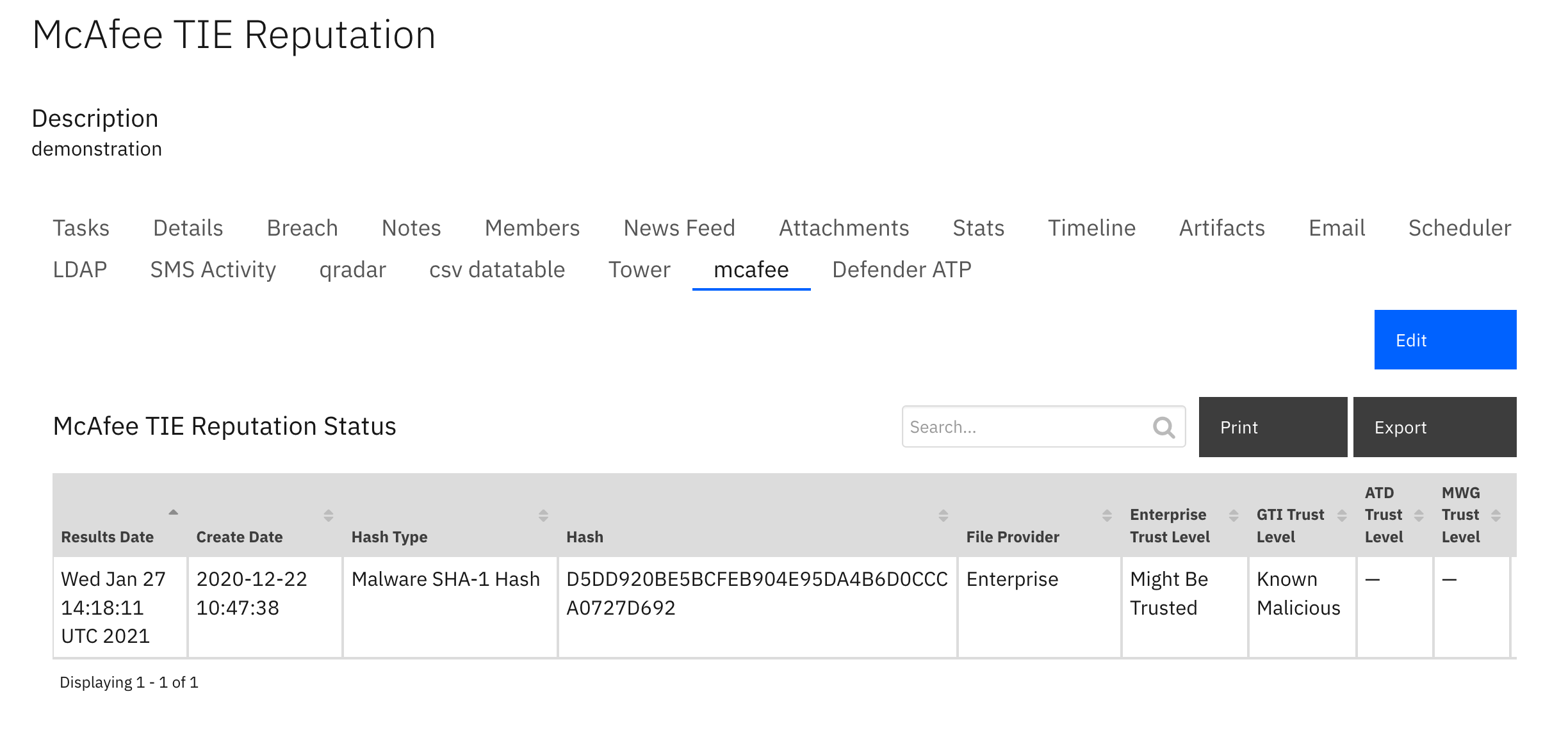Sort by GTI Trust Level arrows

1342,515
